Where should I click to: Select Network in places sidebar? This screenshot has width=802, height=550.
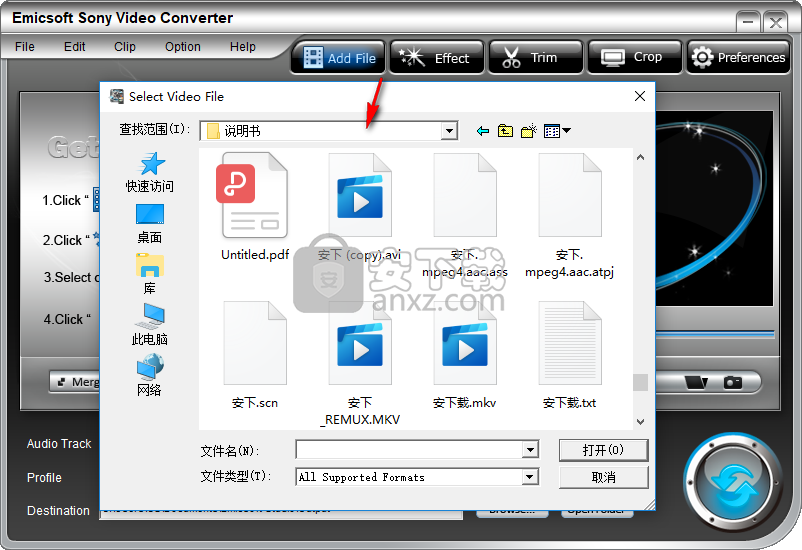click(x=150, y=375)
